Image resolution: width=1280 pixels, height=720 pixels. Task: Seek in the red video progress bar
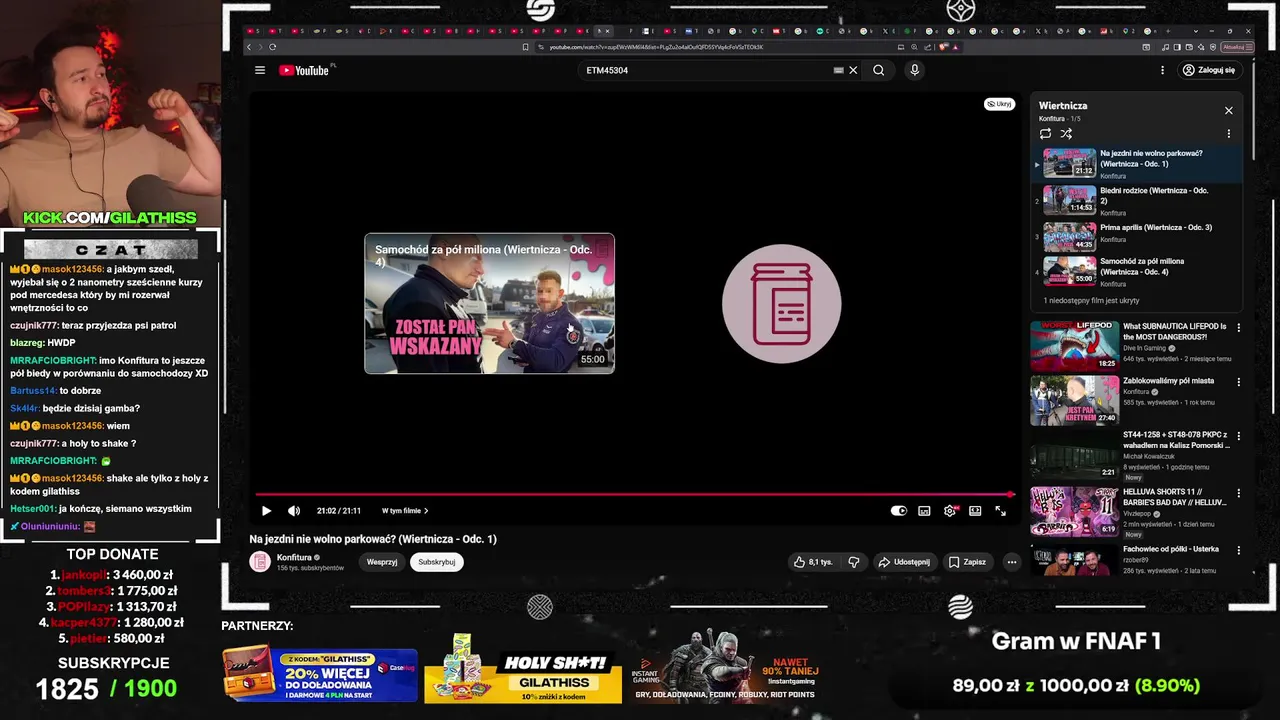click(x=635, y=494)
